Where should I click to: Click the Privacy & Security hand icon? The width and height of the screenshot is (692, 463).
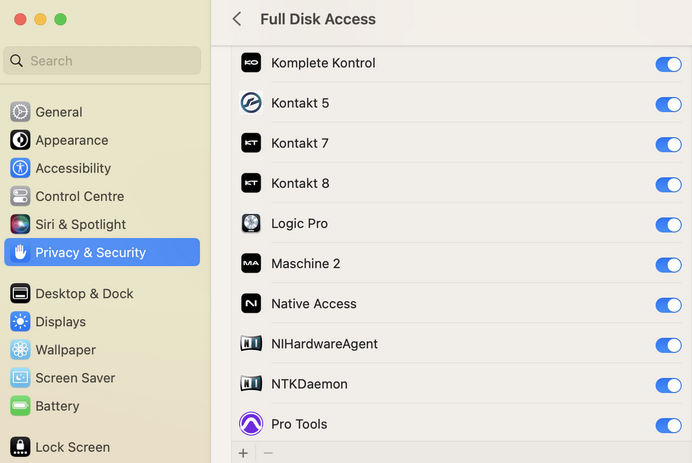click(20, 252)
